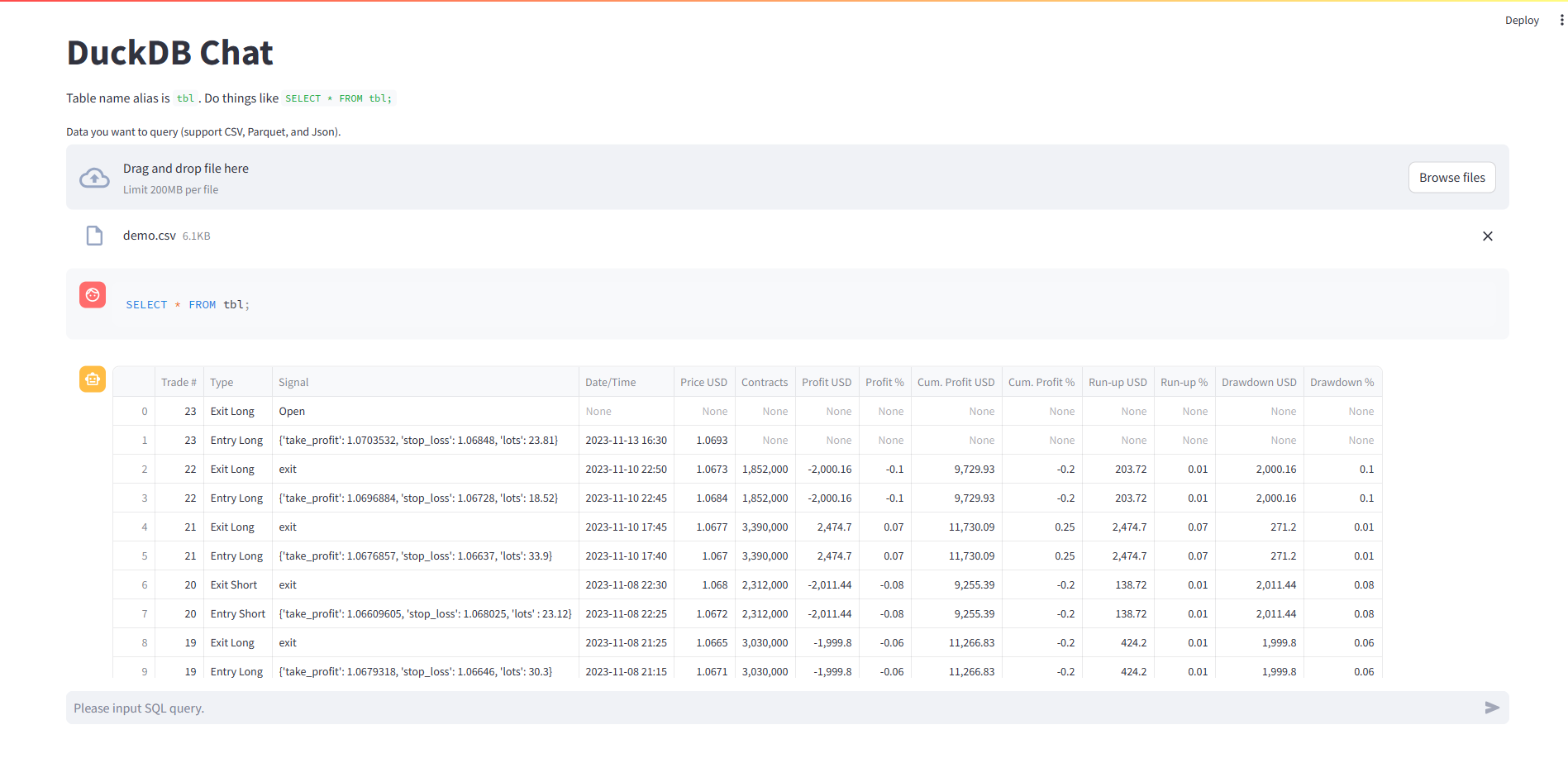1568x782 pixels.
Task: Click the inline 'SELECT * FROM tbl;' example code
Action: point(338,98)
